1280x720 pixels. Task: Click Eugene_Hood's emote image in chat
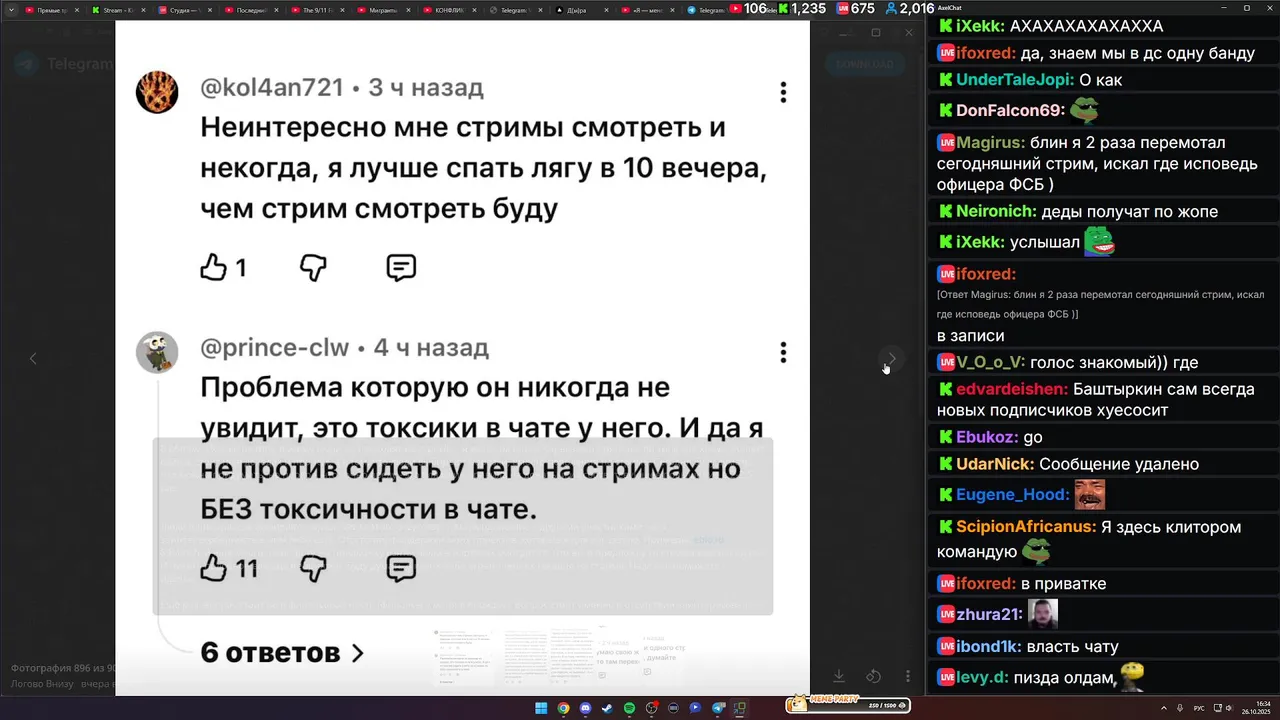click(x=1089, y=494)
